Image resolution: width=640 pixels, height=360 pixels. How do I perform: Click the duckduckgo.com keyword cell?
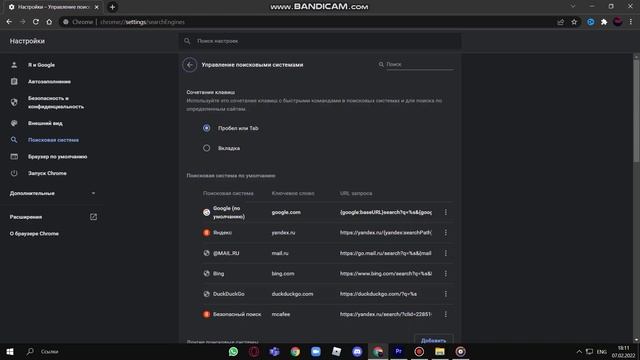coord(292,294)
